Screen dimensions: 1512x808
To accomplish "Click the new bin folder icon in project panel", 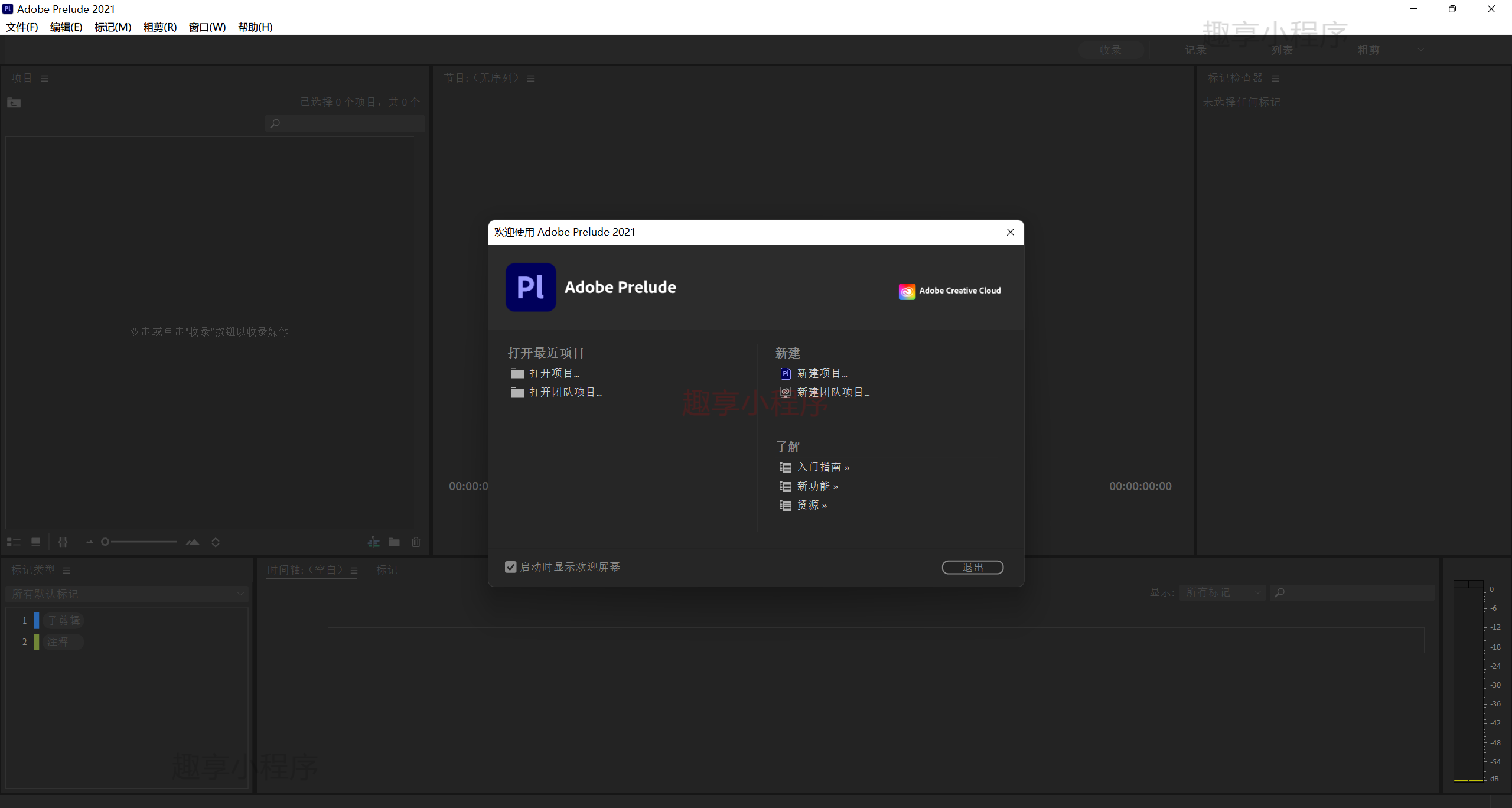I will 394,542.
